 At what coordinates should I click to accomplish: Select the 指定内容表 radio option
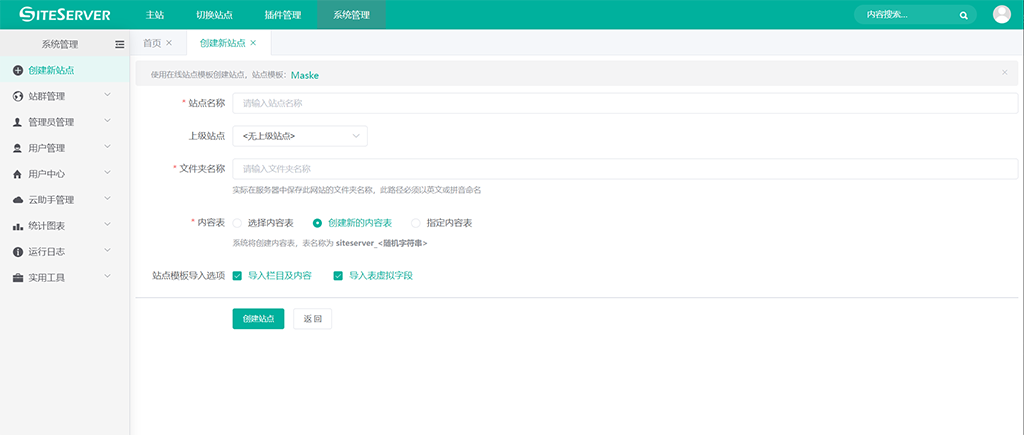coord(416,223)
